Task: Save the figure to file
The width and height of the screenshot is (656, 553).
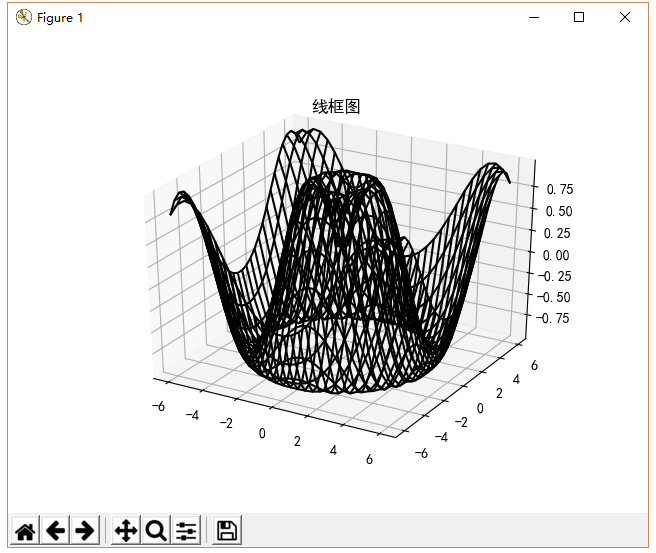Action: point(227,530)
